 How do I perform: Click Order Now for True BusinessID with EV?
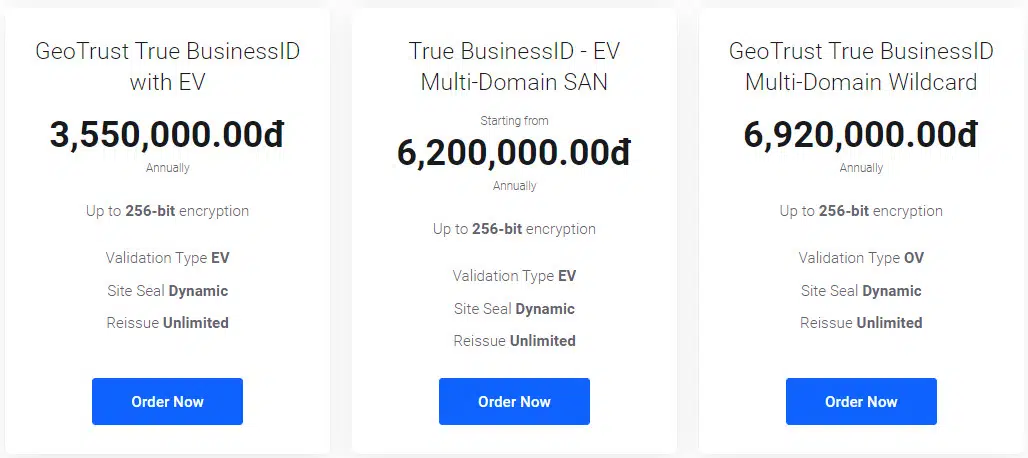tap(167, 401)
